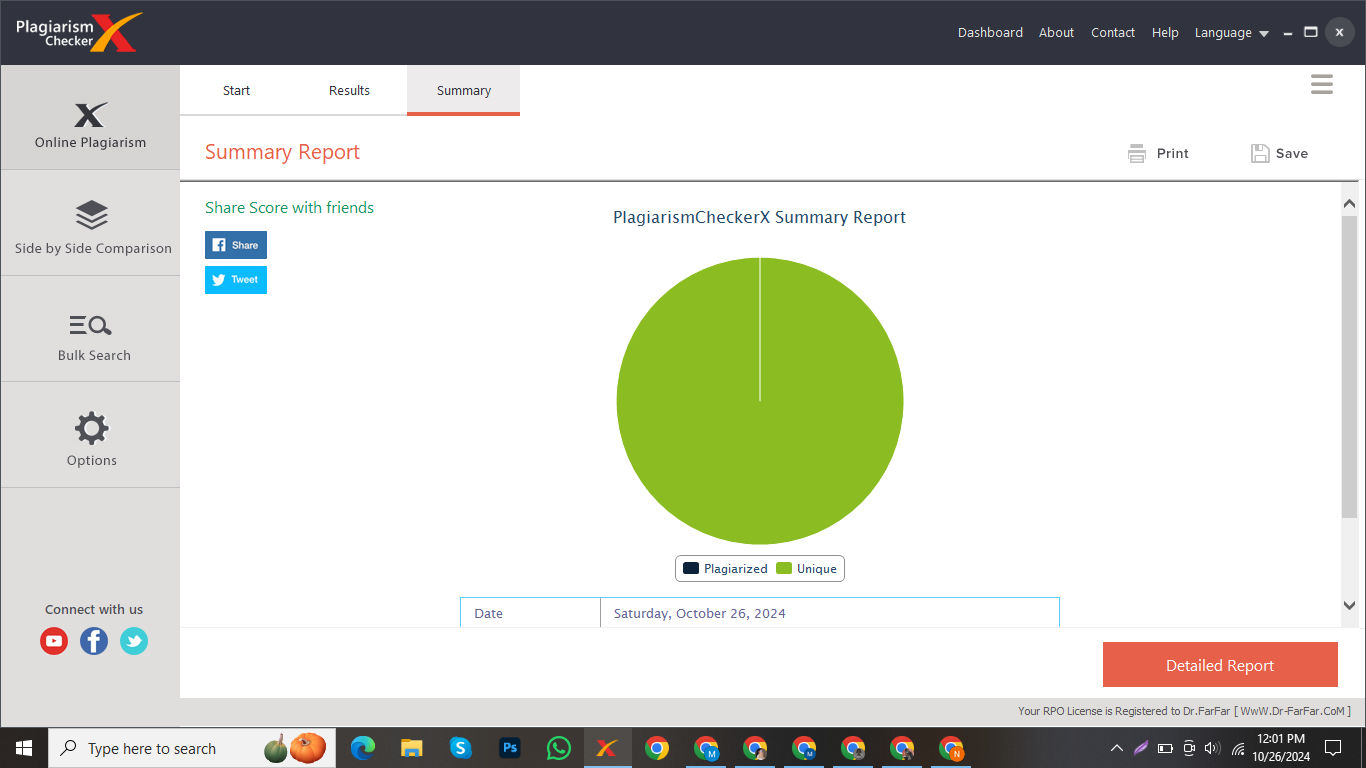Click the scrollbar down arrow
The width and height of the screenshot is (1366, 768).
coord(1349,605)
